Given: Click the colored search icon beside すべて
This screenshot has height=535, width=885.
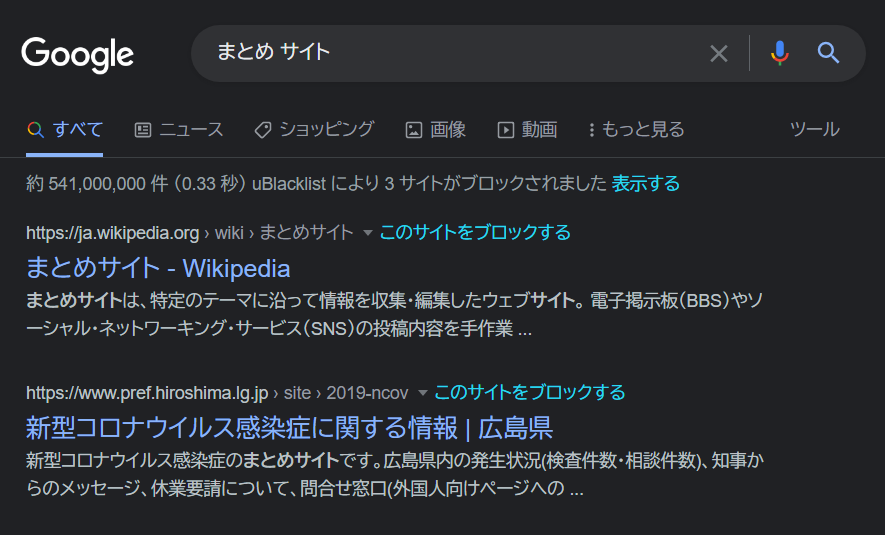Looking at the screenshot, I should point(36,130).
